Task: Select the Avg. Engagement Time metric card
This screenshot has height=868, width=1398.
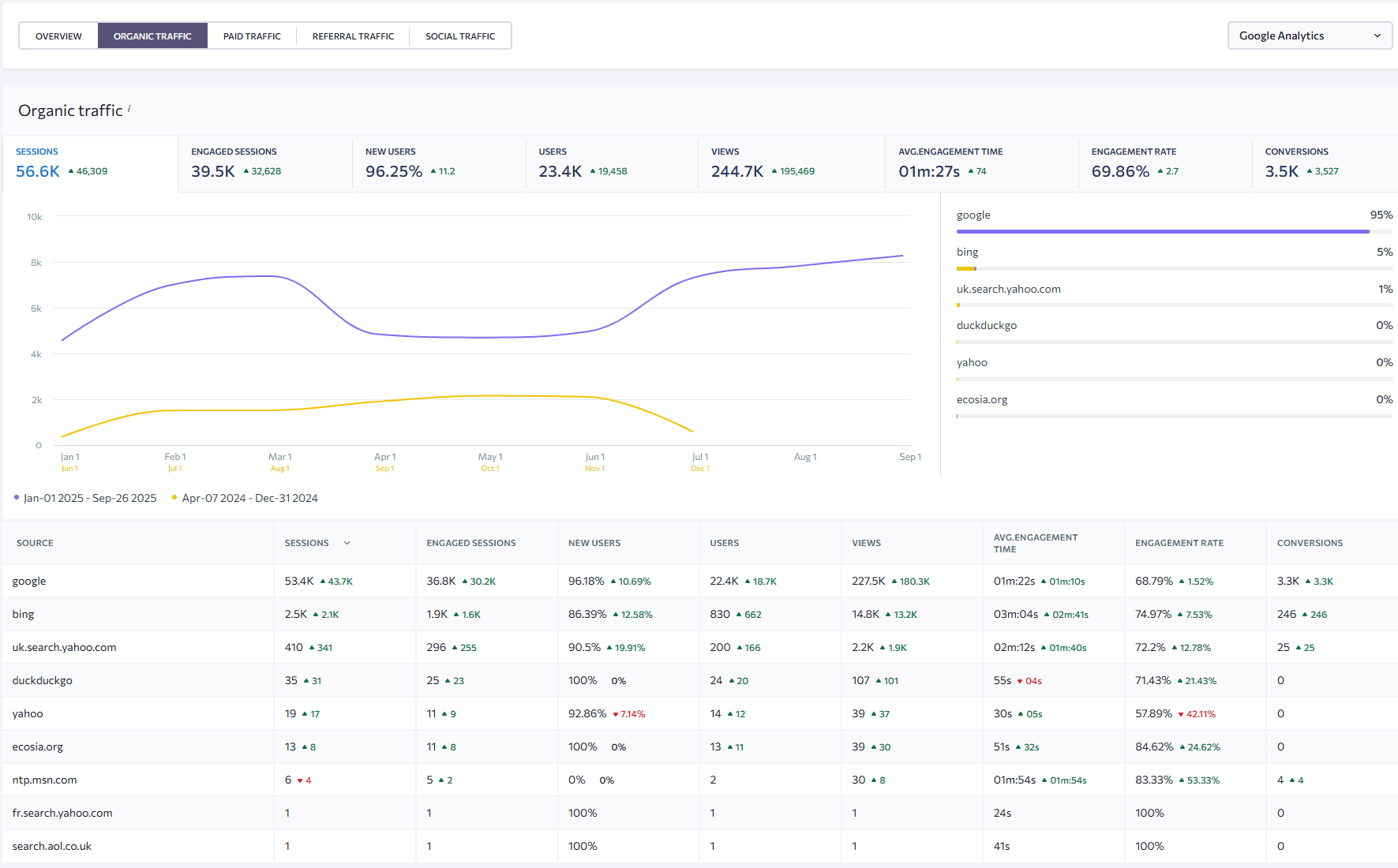Action: (x=982, y=163)
